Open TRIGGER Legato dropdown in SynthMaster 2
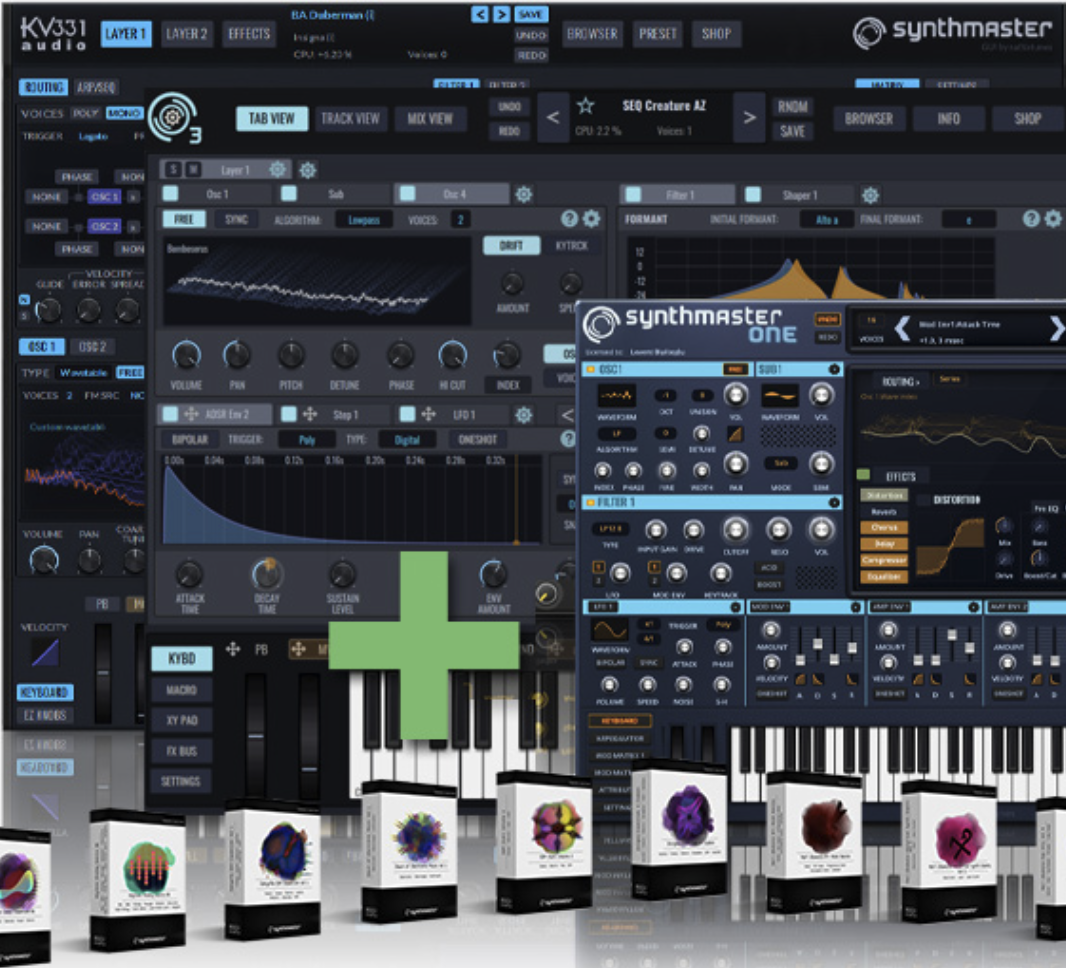 (93, 136)
